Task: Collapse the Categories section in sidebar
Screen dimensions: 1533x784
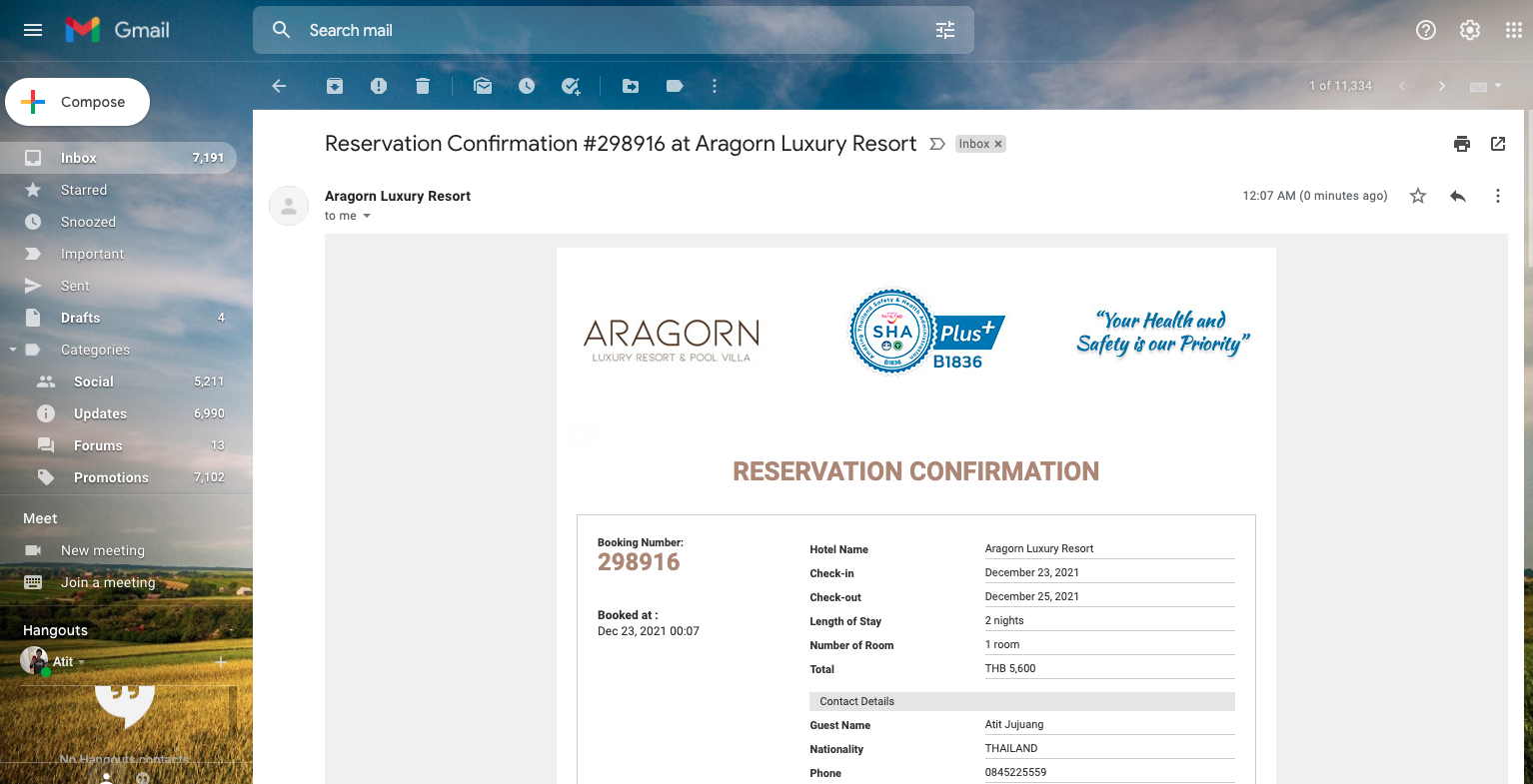Action: (x=13, y=350)
